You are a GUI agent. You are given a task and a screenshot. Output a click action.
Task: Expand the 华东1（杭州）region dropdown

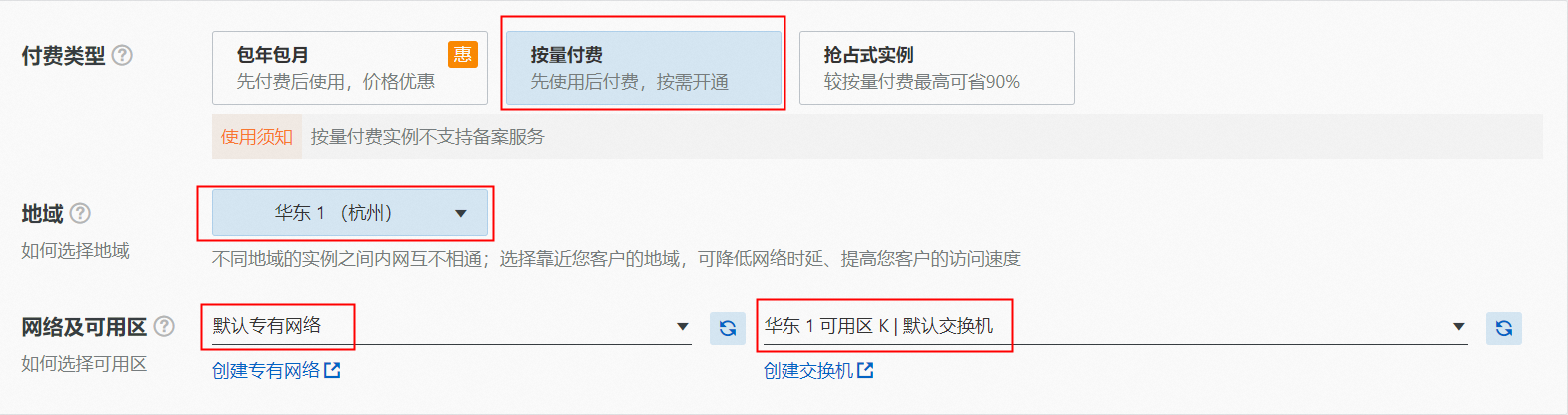point(350,213)
